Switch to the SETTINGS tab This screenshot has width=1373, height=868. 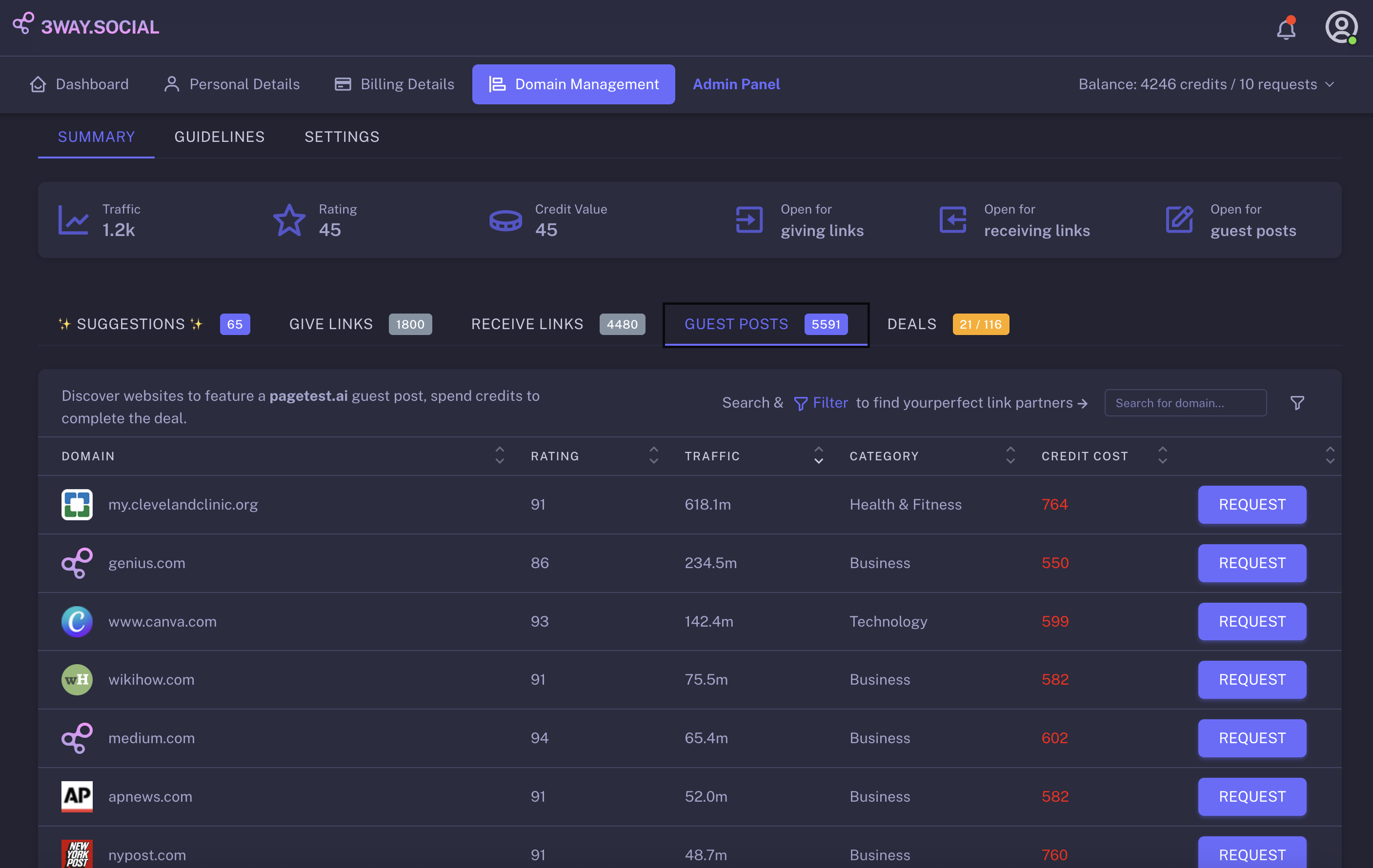342,137
